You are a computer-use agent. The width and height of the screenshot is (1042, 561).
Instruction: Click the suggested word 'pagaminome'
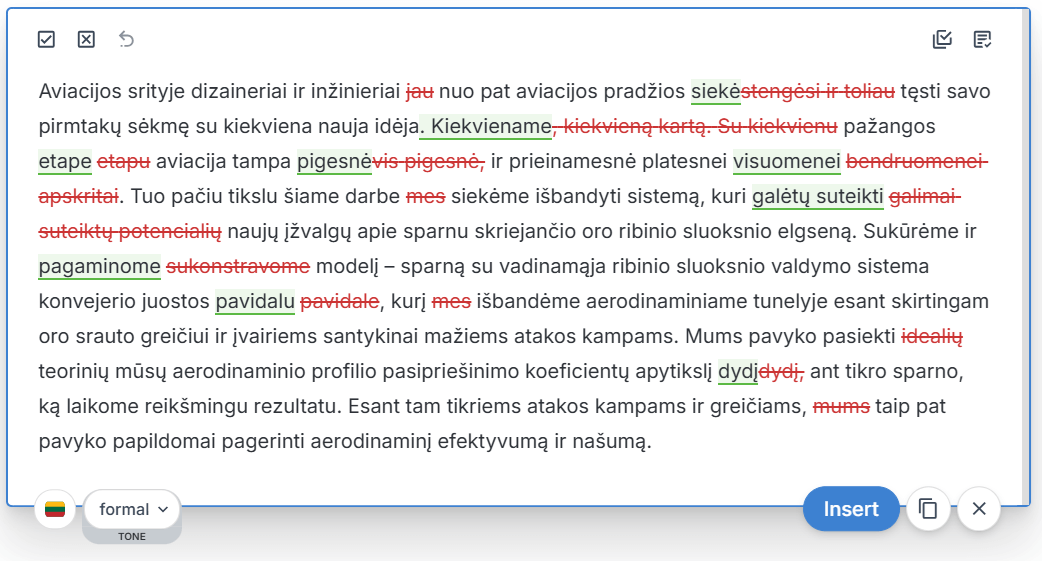99,267
